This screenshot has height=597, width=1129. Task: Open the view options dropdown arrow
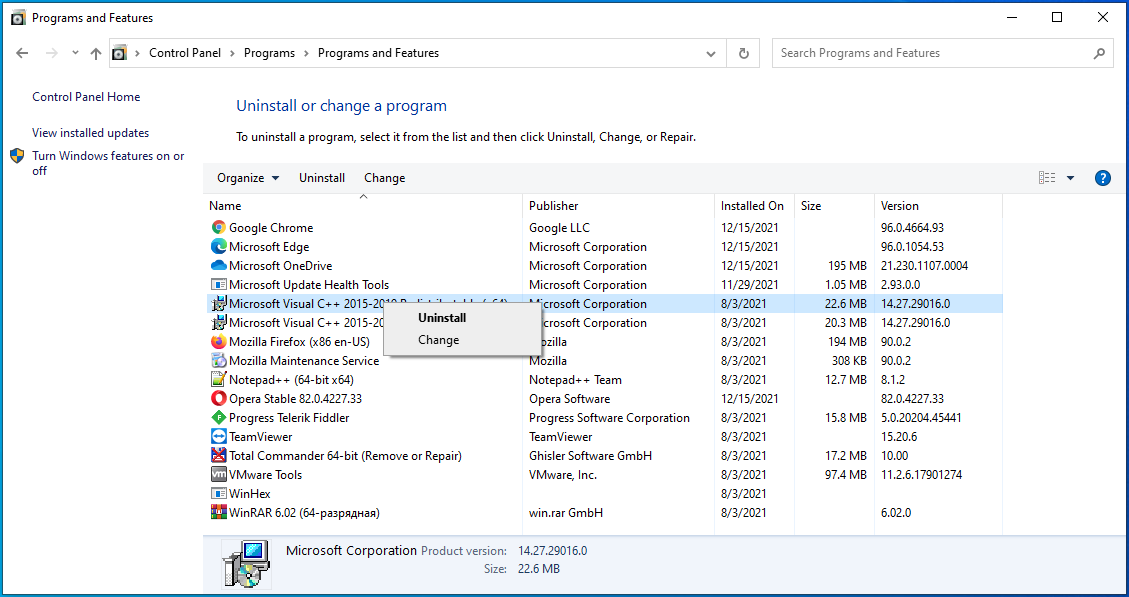pos(1071,178)
